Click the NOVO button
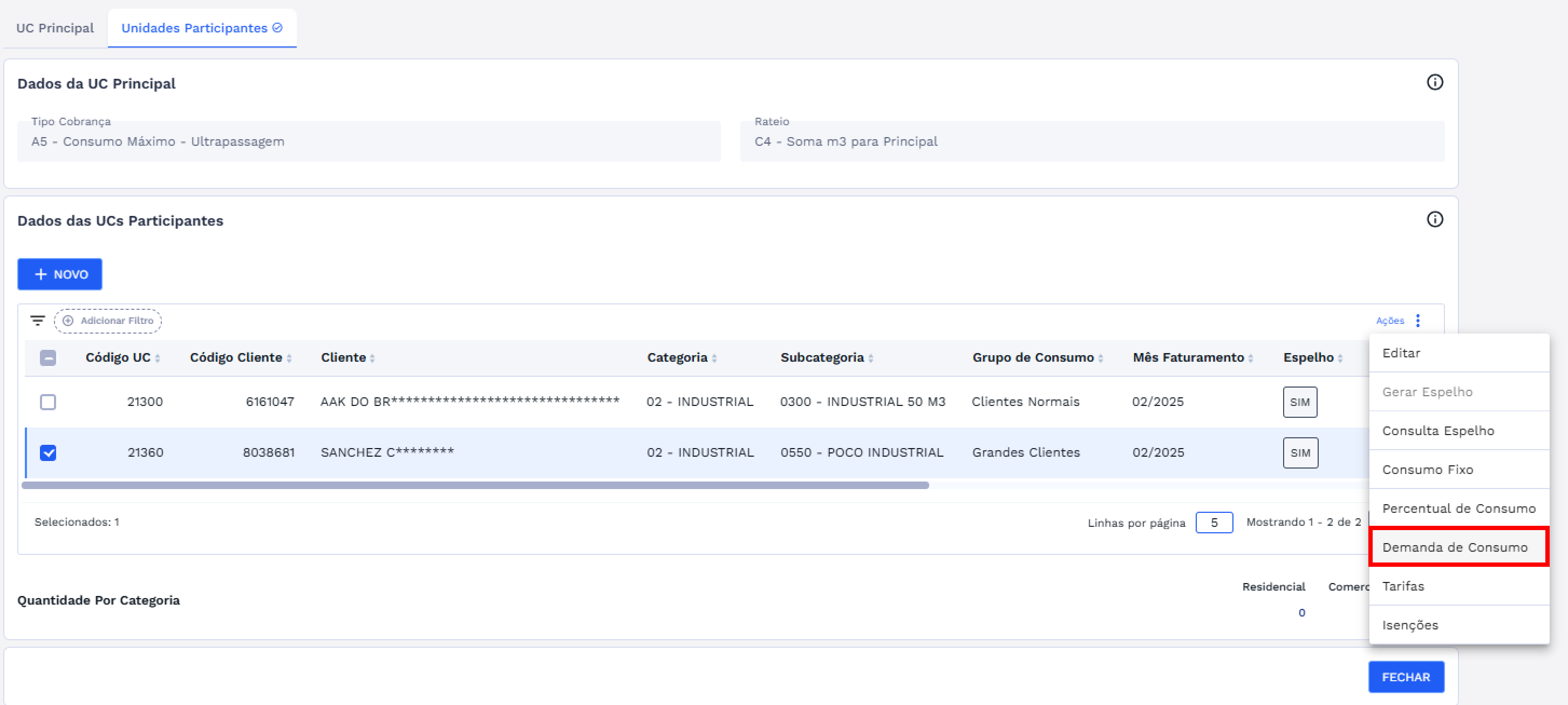 (x=60, y=274)
